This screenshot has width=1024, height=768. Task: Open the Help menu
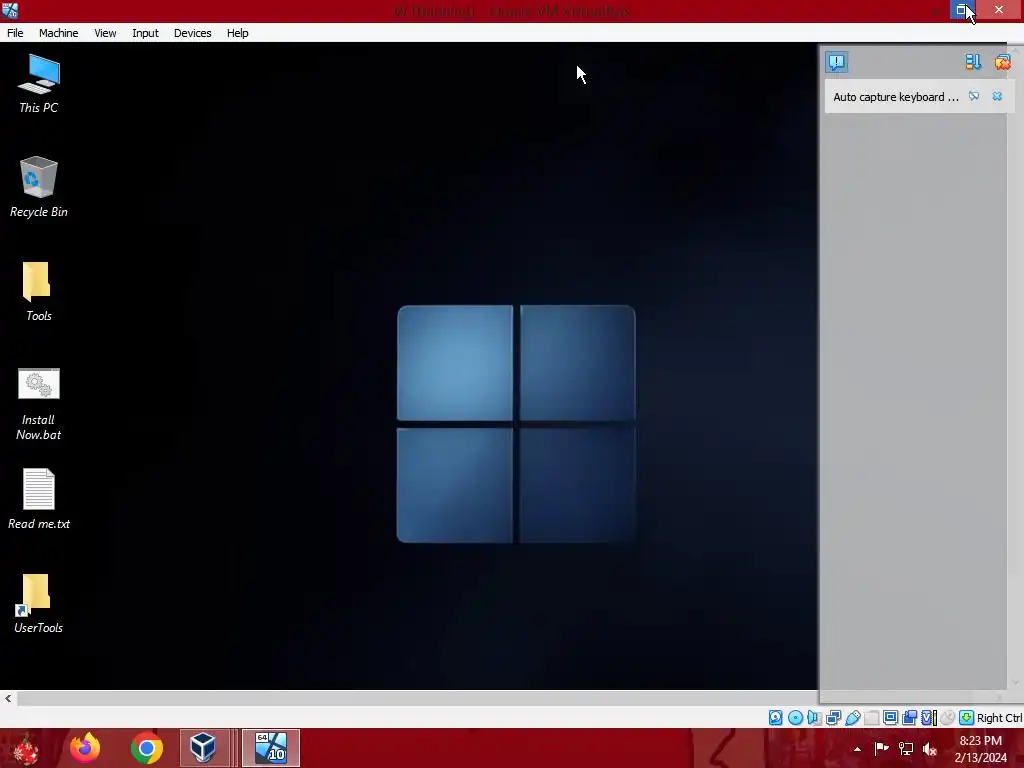pos(237,33)
